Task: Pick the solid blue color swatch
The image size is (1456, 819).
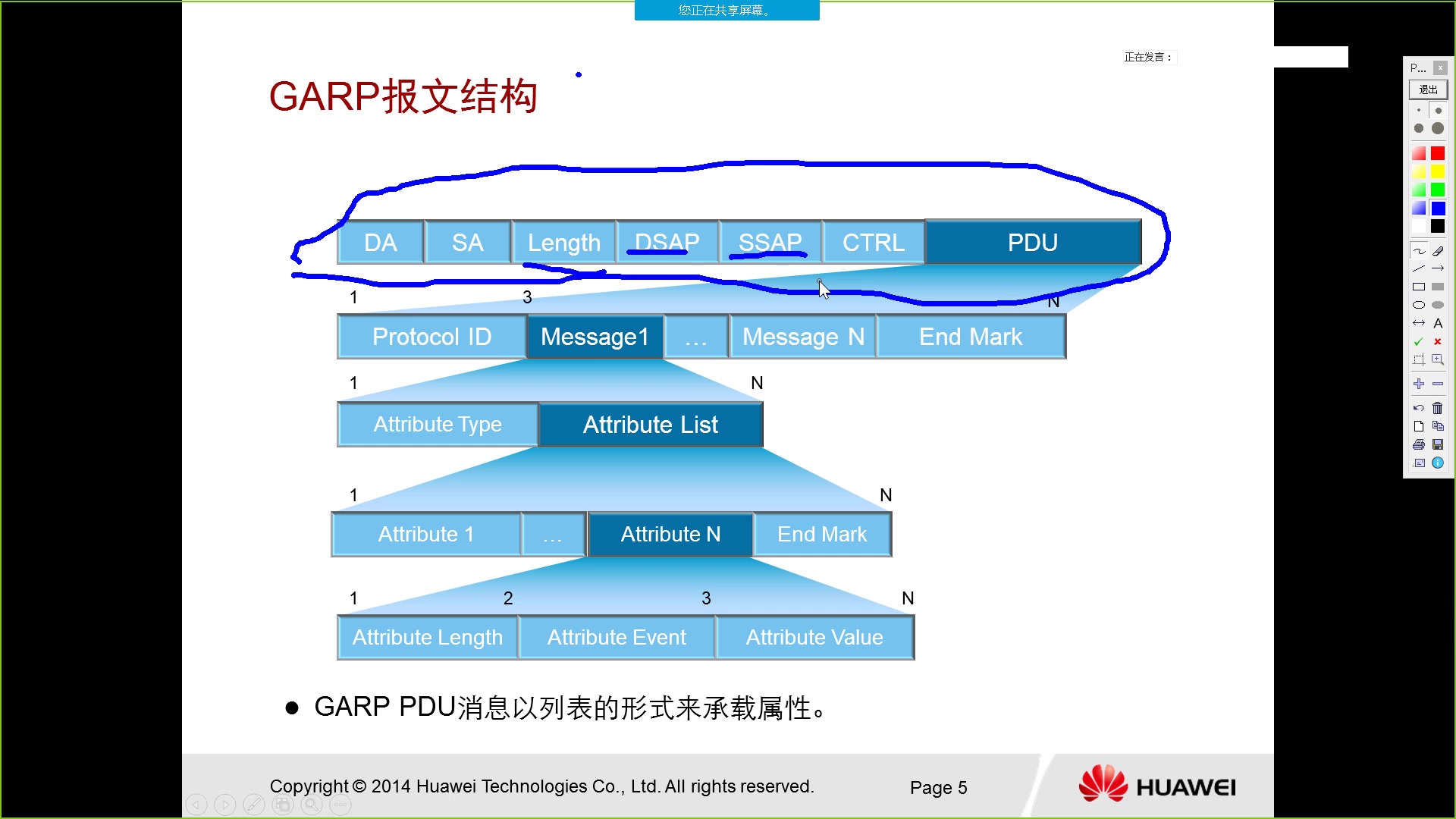Action: click(1438, 208)
